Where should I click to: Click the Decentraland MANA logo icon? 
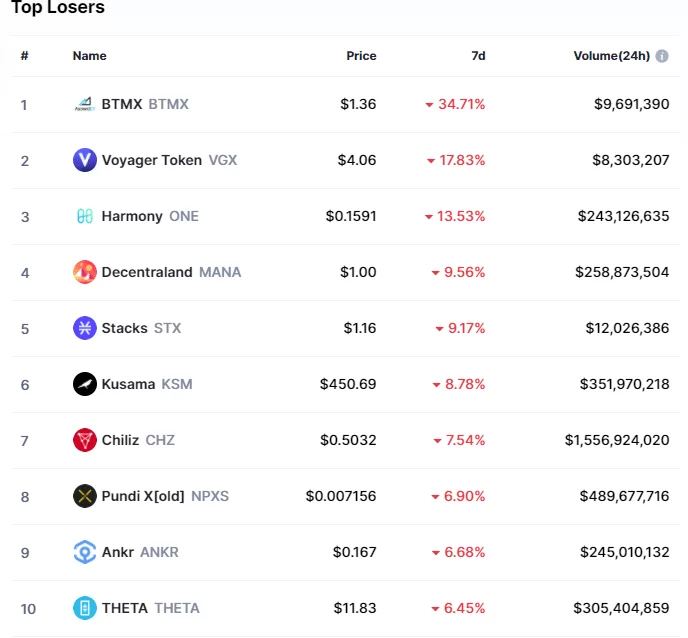click(85, 272)
